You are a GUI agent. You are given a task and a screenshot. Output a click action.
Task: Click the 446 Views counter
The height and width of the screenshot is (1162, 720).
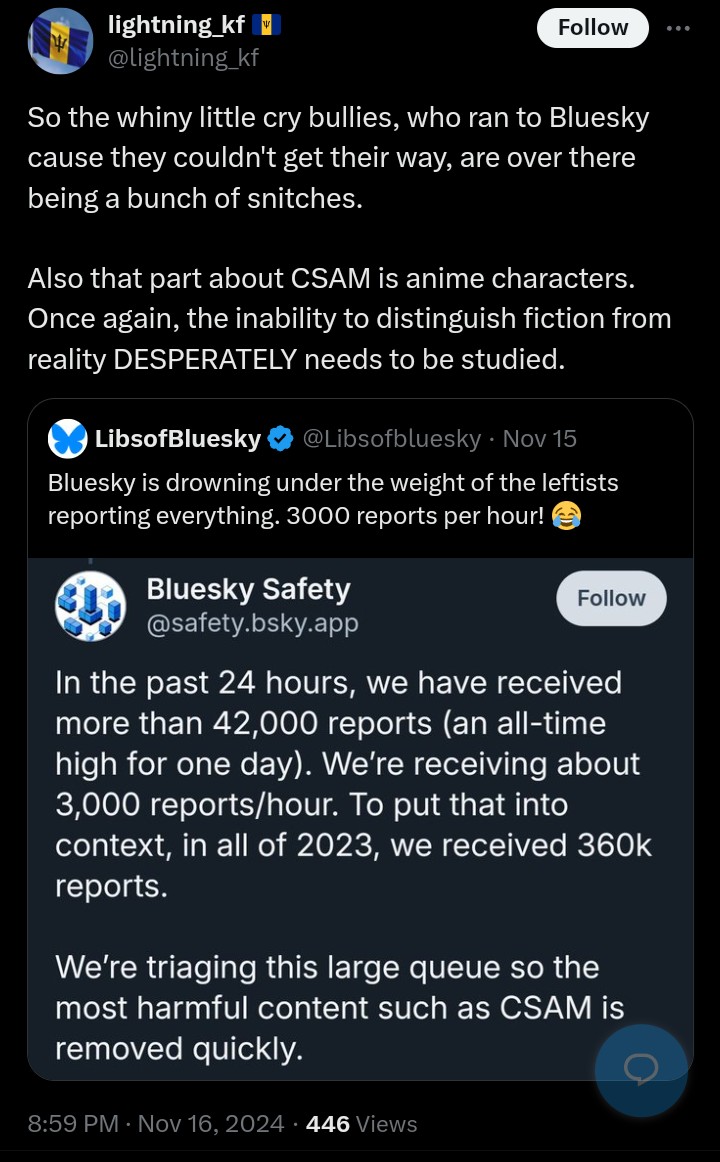tap(361, 1123)
